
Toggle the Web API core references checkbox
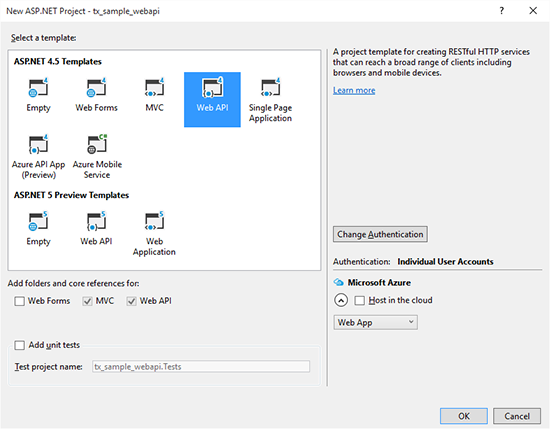(132, 301)
